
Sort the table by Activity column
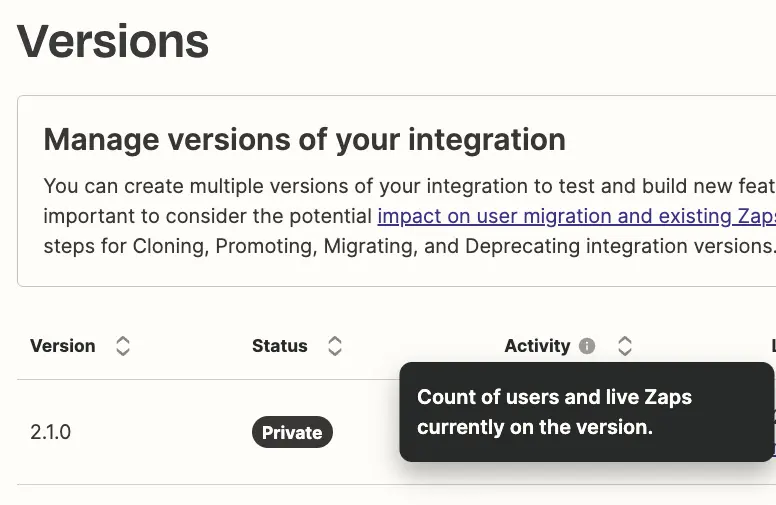[625, 346]
